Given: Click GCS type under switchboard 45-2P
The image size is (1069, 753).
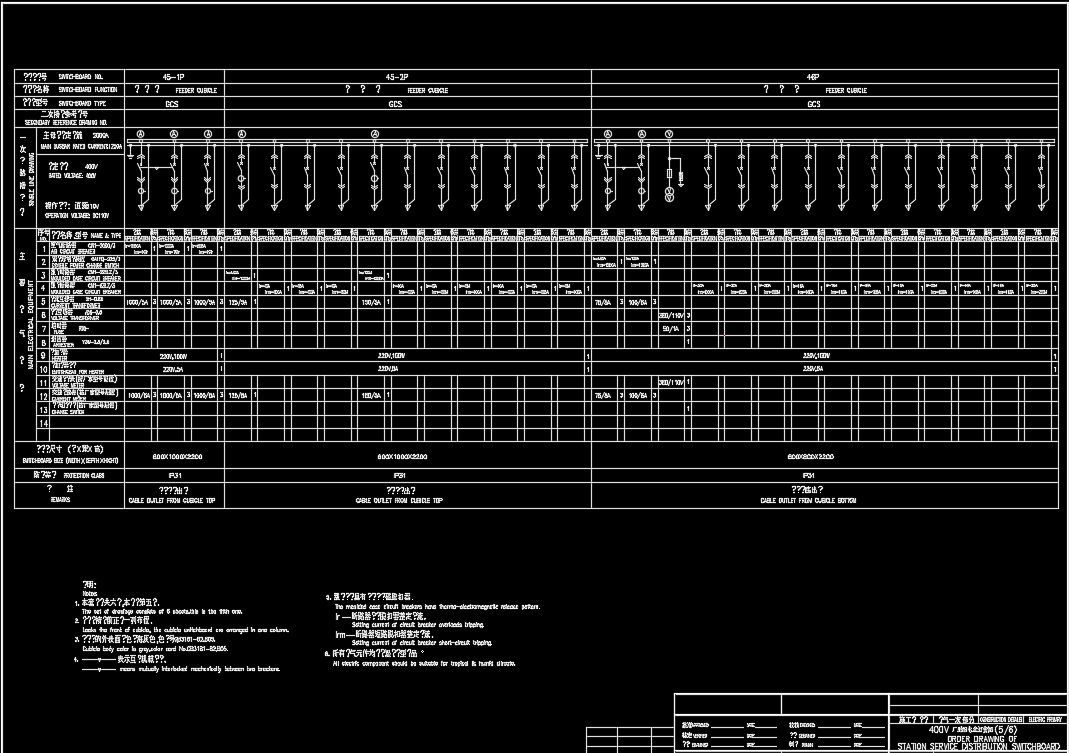Looking at the screenshot, I should tap(395, 104).
